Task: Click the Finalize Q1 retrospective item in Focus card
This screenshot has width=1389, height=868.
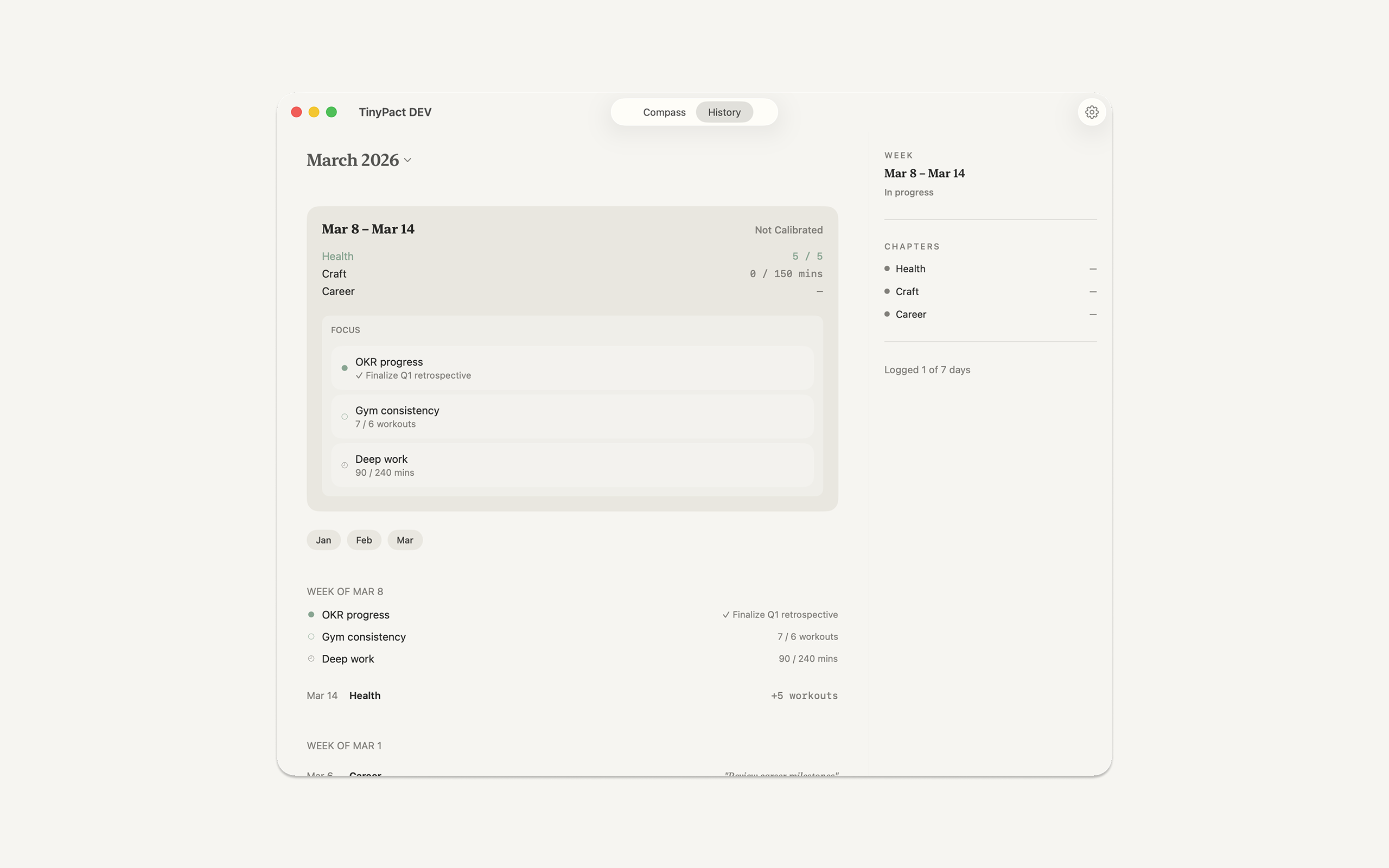Action: 413,375
